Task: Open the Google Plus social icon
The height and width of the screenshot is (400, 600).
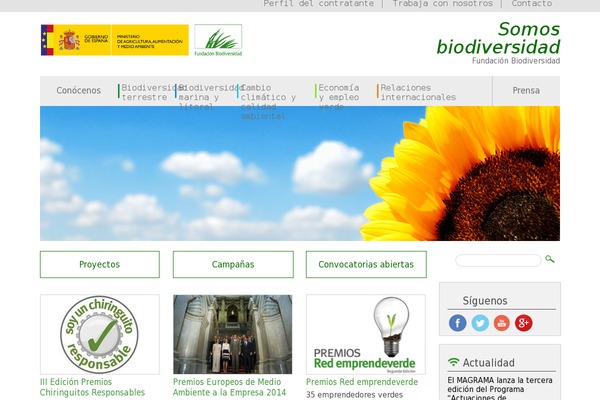Action: click(523, 323)
